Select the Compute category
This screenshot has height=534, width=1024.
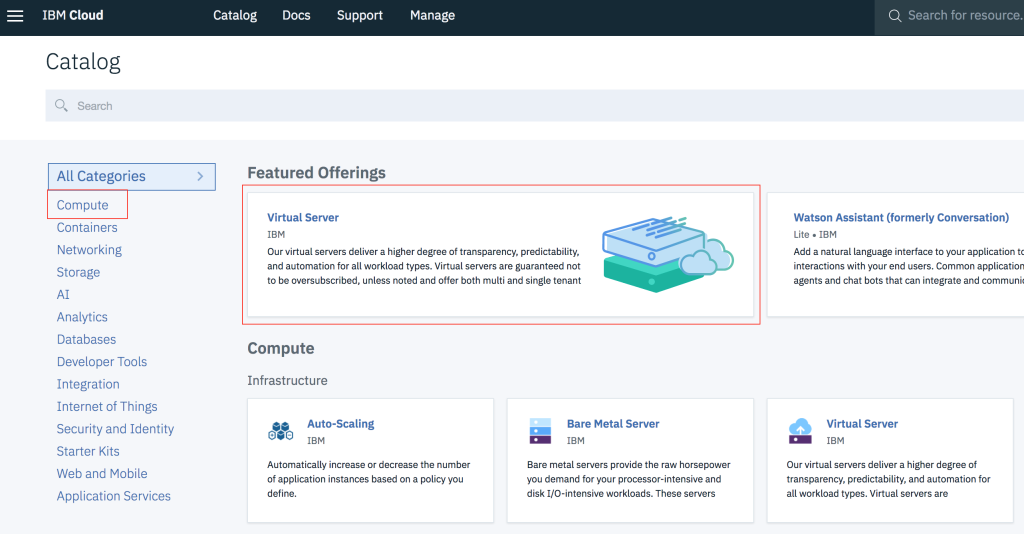(x=82, y=205)
